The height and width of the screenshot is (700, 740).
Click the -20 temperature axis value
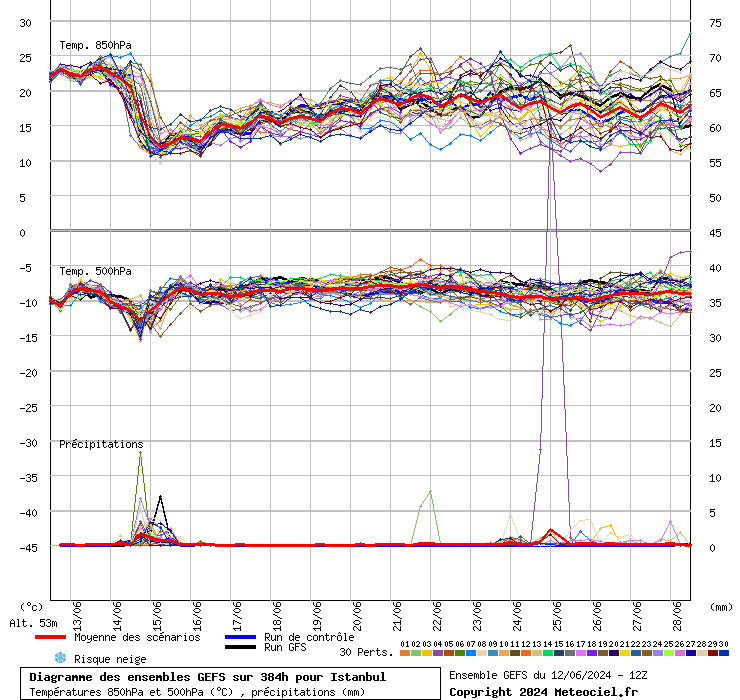click(28, 373)
